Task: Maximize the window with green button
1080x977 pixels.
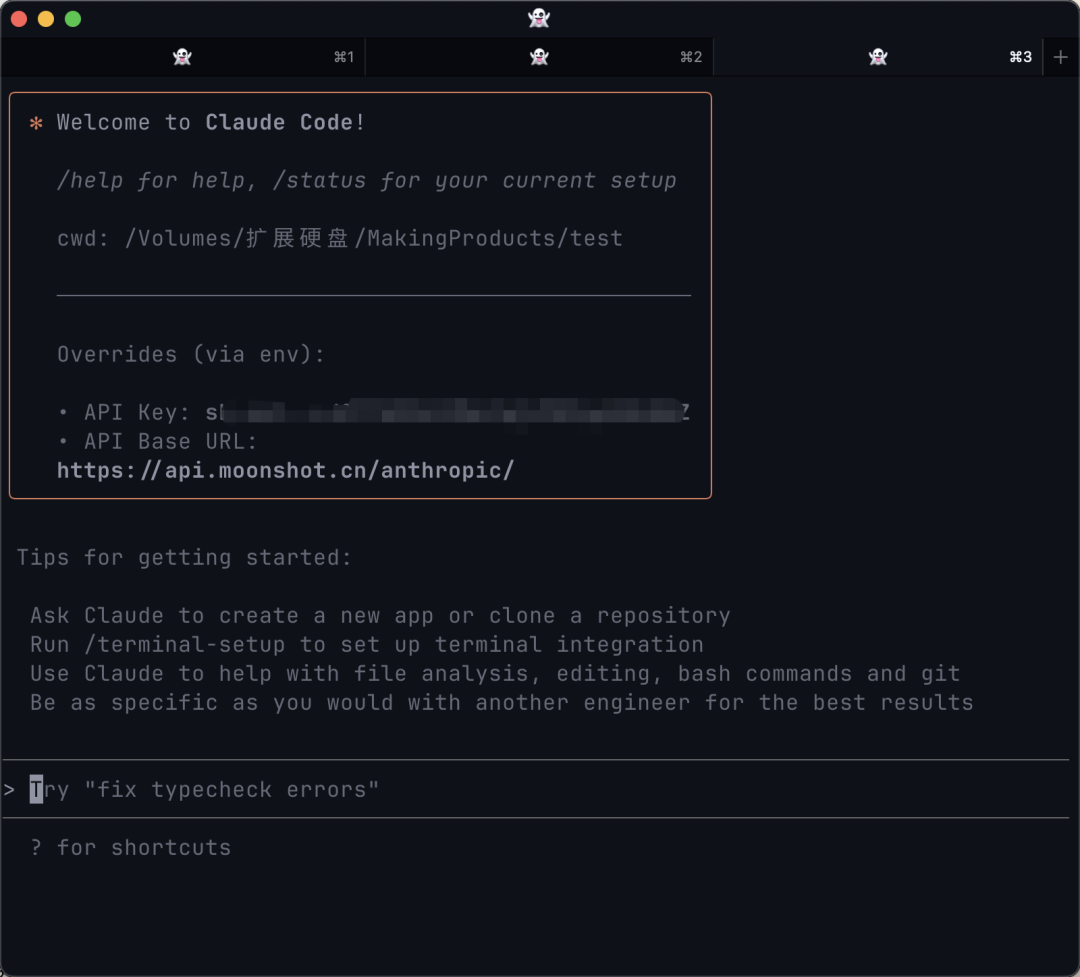Action: pyautogui.click(x=73, y=19)
